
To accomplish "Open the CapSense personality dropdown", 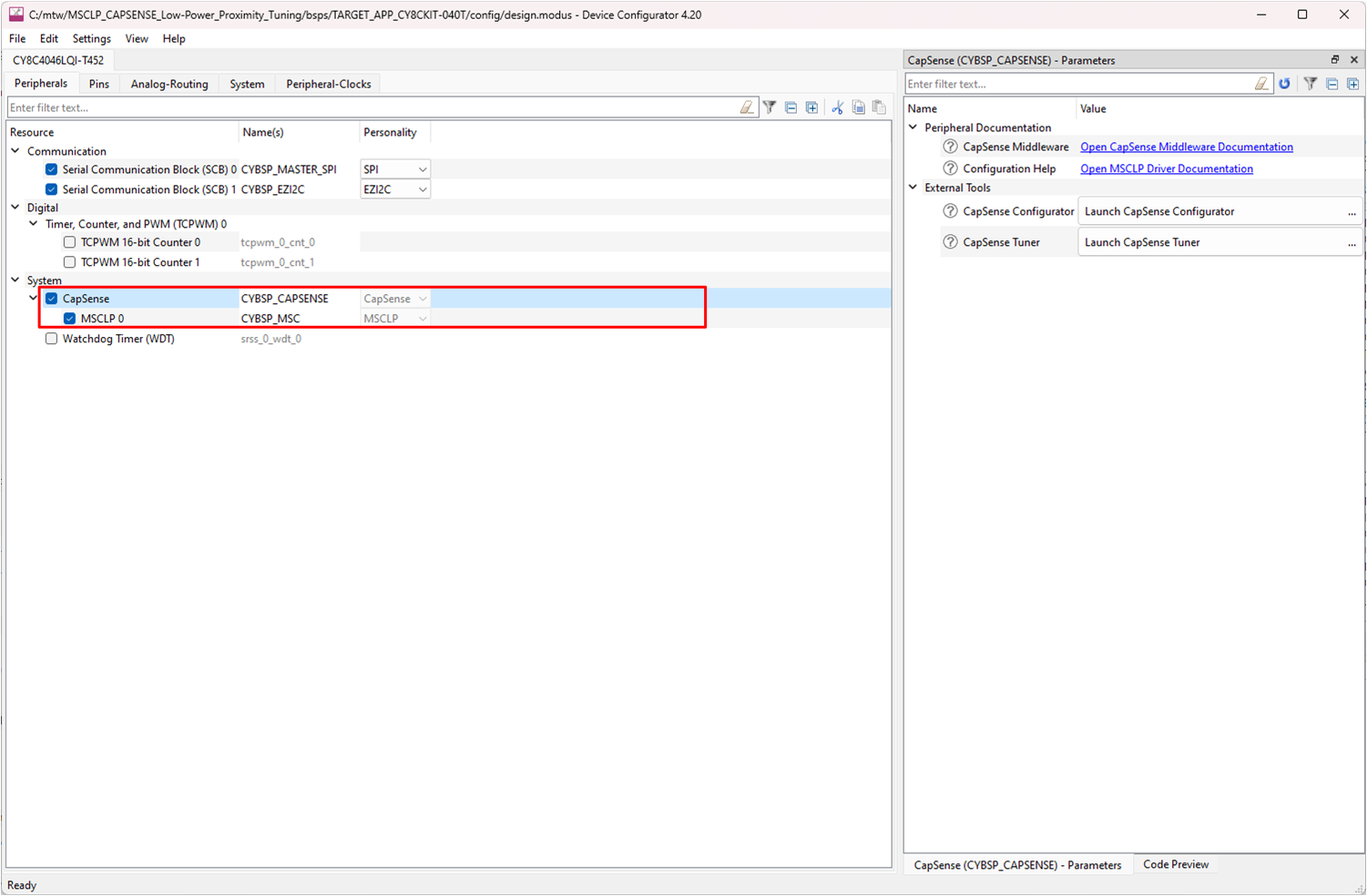I will tap(395, 299).
